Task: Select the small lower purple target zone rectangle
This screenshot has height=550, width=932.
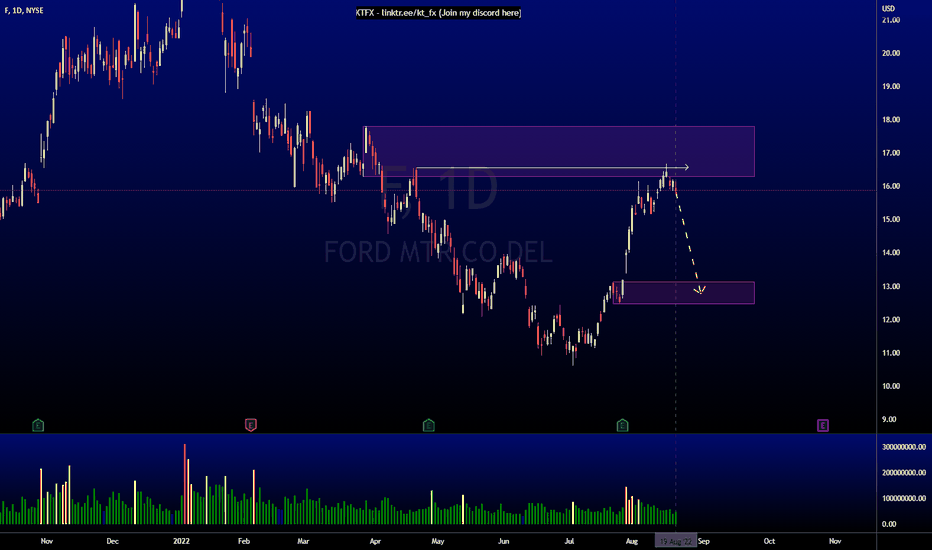Action: (x=684, y=293)
